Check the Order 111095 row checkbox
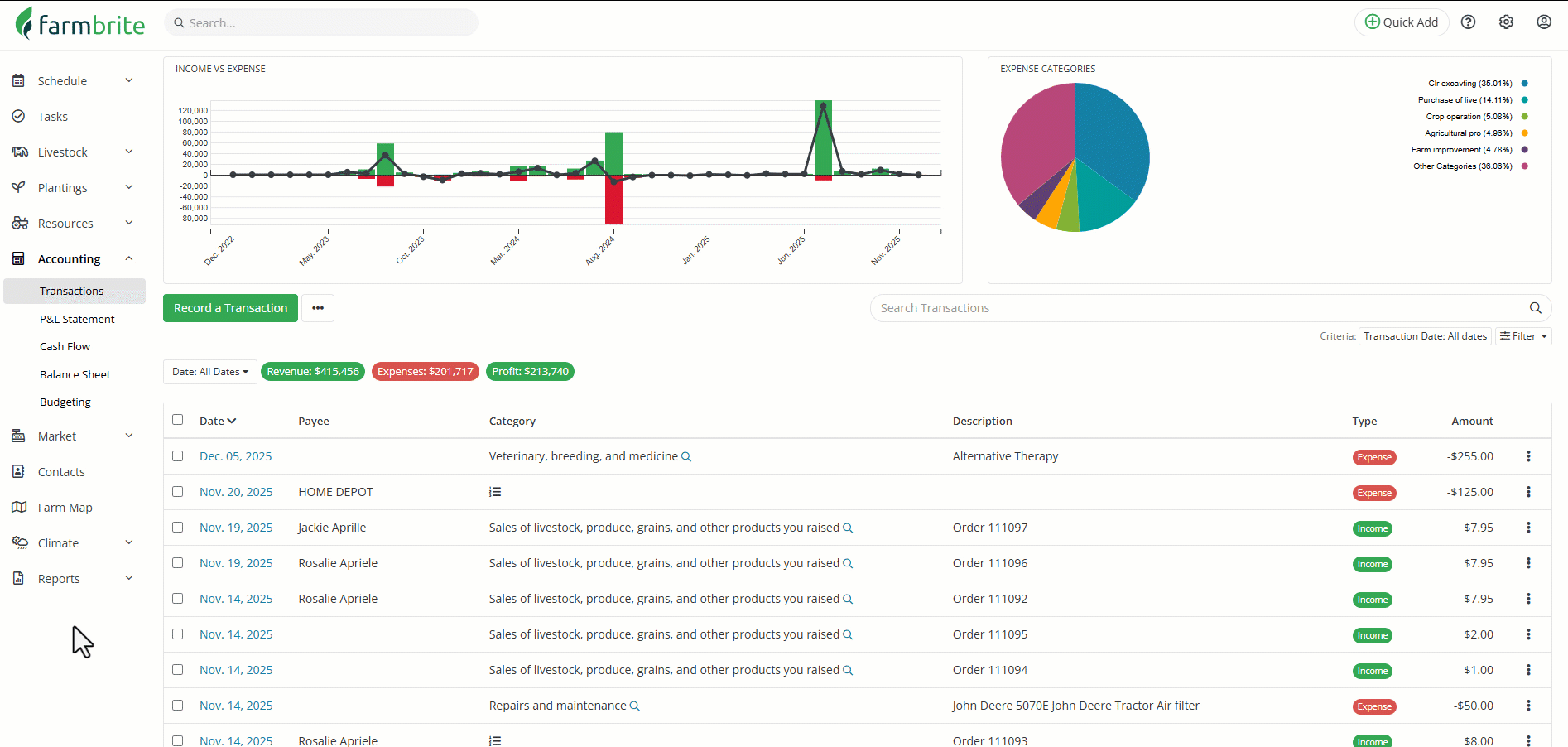The width and height of the screenshot is (1568, 747). [x=177, y=634]
